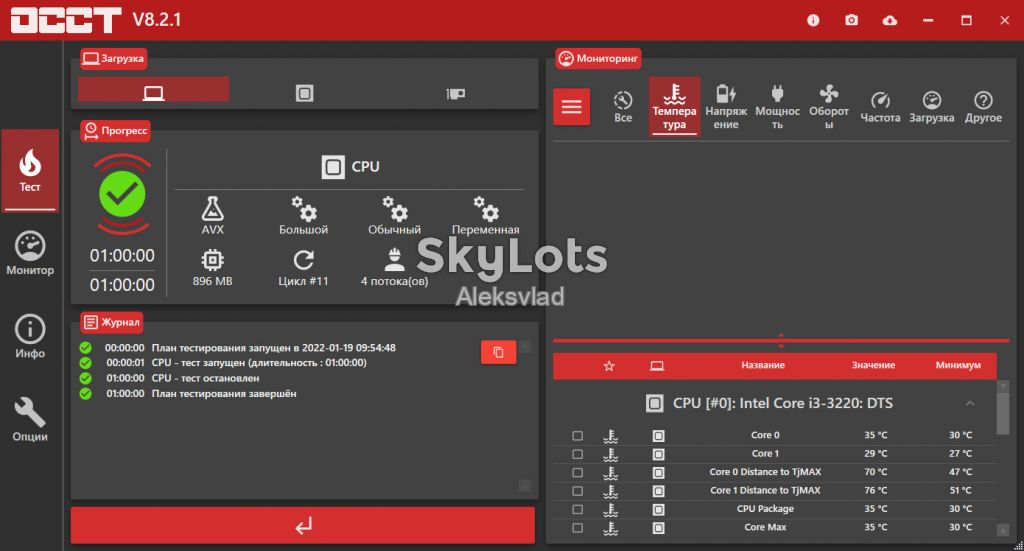Click the sensor list vertical scrollbar
The image size is (1024, 551).
coord(1003,413)
